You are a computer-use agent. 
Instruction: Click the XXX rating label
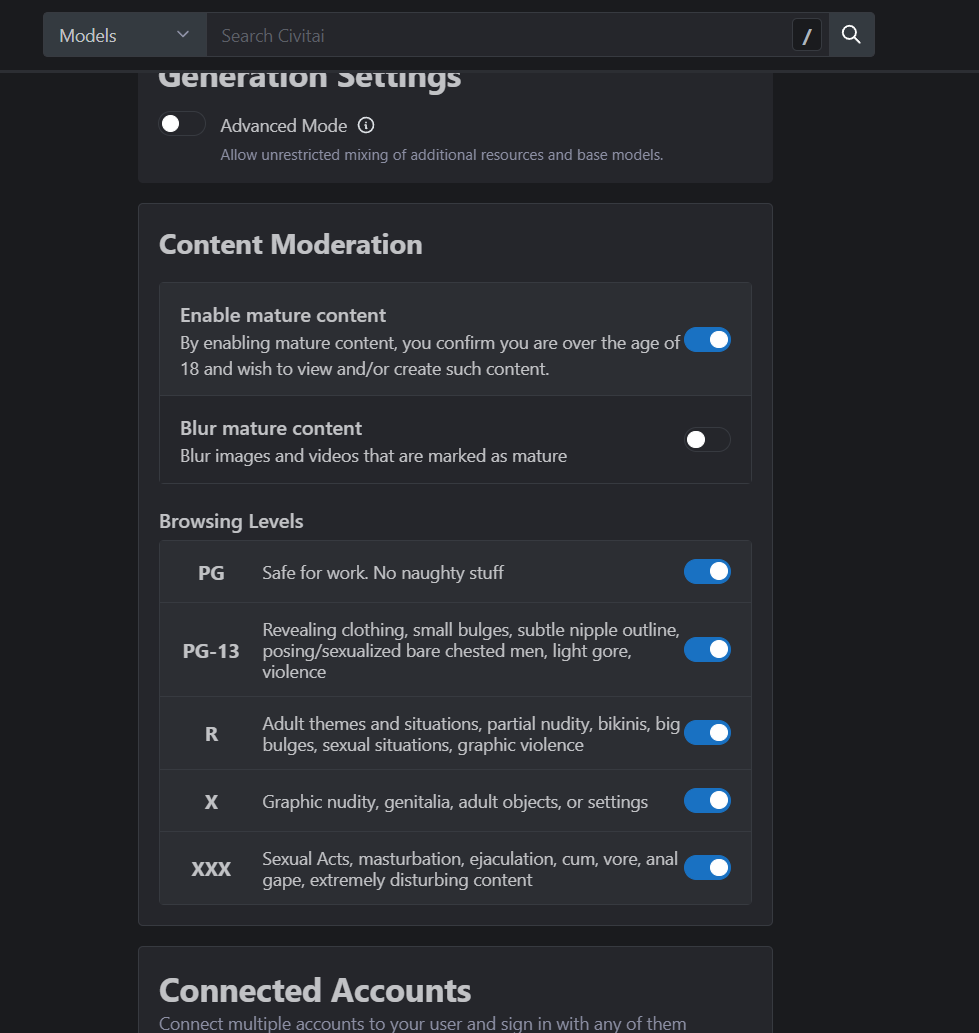tap(211, 870)
